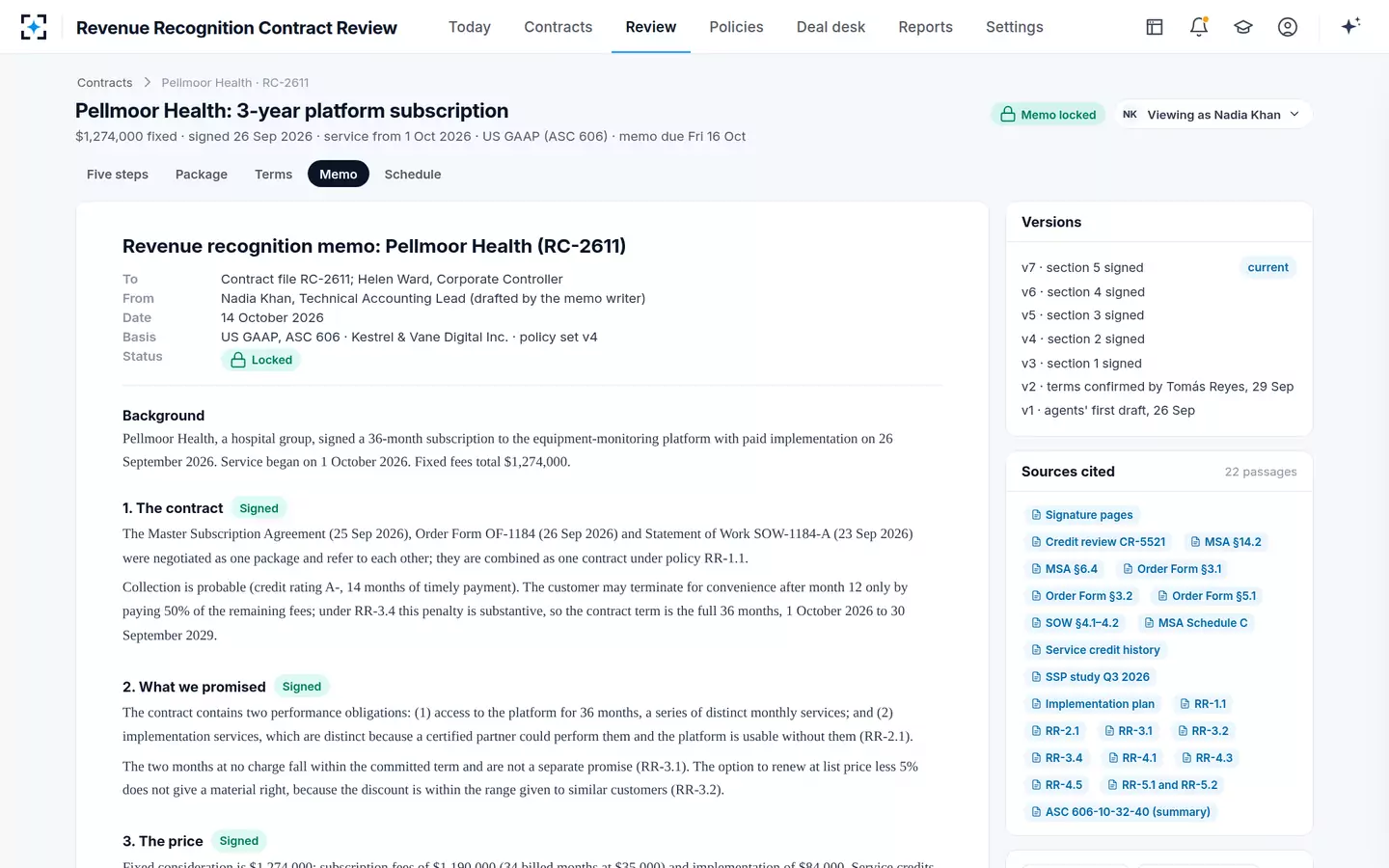Click the app logo icon

(34, 27)
